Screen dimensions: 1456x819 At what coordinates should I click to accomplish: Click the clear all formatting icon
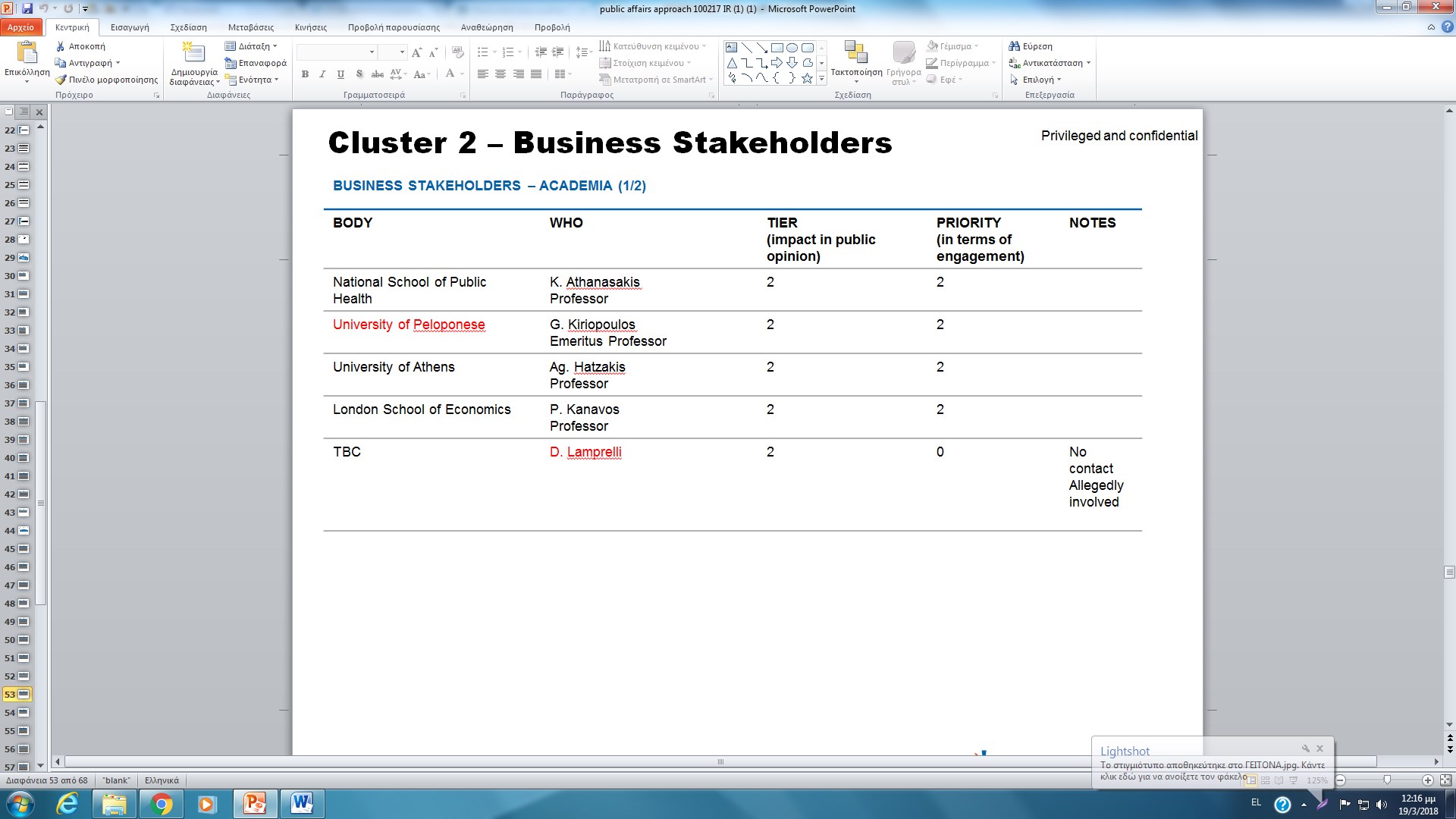pyautogui.click(x=457, y=52)
